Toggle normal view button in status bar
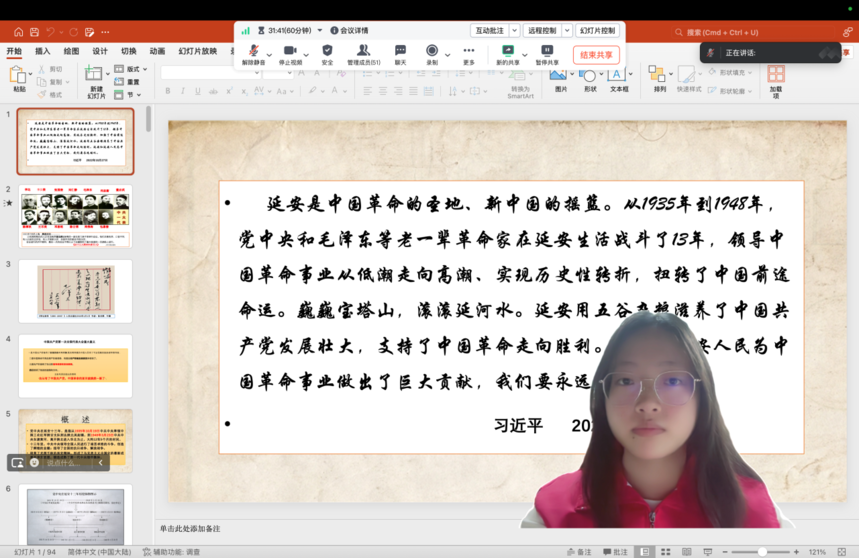This screenshot has height=558, width=859. click(x=644, y=552)
